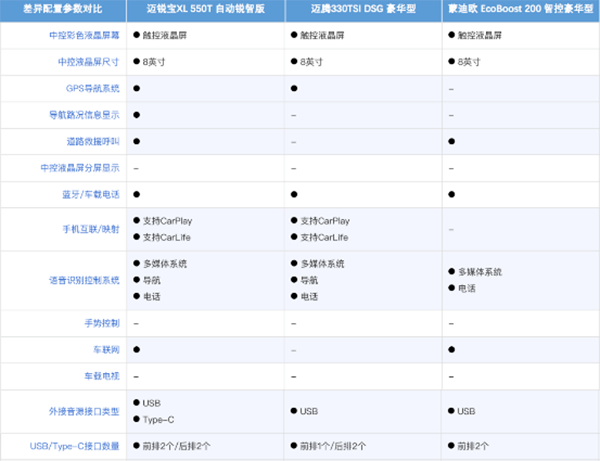Click 导航 under 迈锐宝XL voice recognition
This screenshot has width=600, height=461.
click(152, 280)
